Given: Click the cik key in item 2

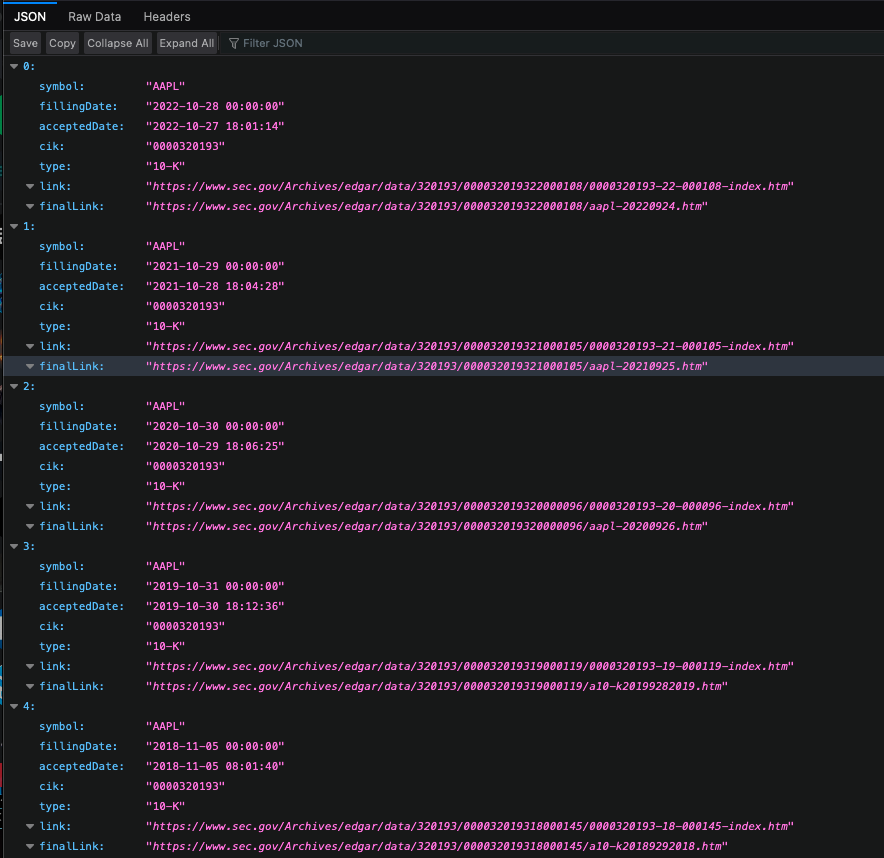Looking at the screenshot, I should point(51,467).
